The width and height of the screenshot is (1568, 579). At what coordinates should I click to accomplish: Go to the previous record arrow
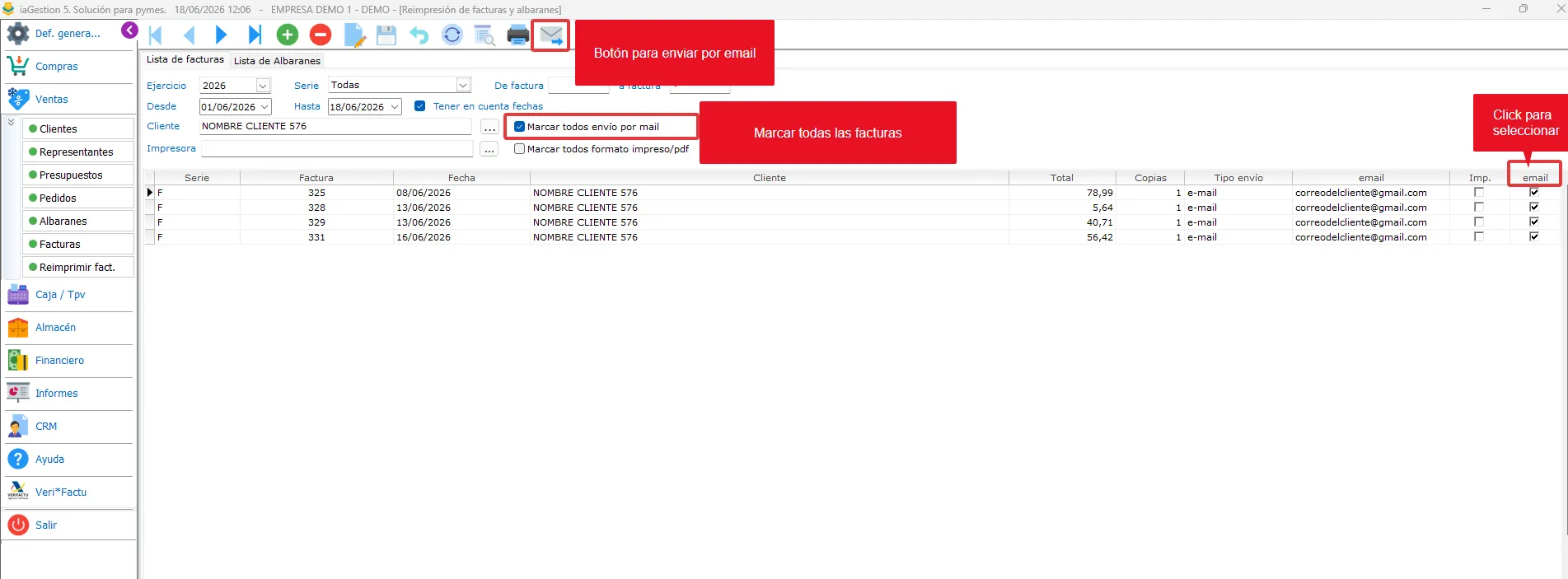point(189,35)
